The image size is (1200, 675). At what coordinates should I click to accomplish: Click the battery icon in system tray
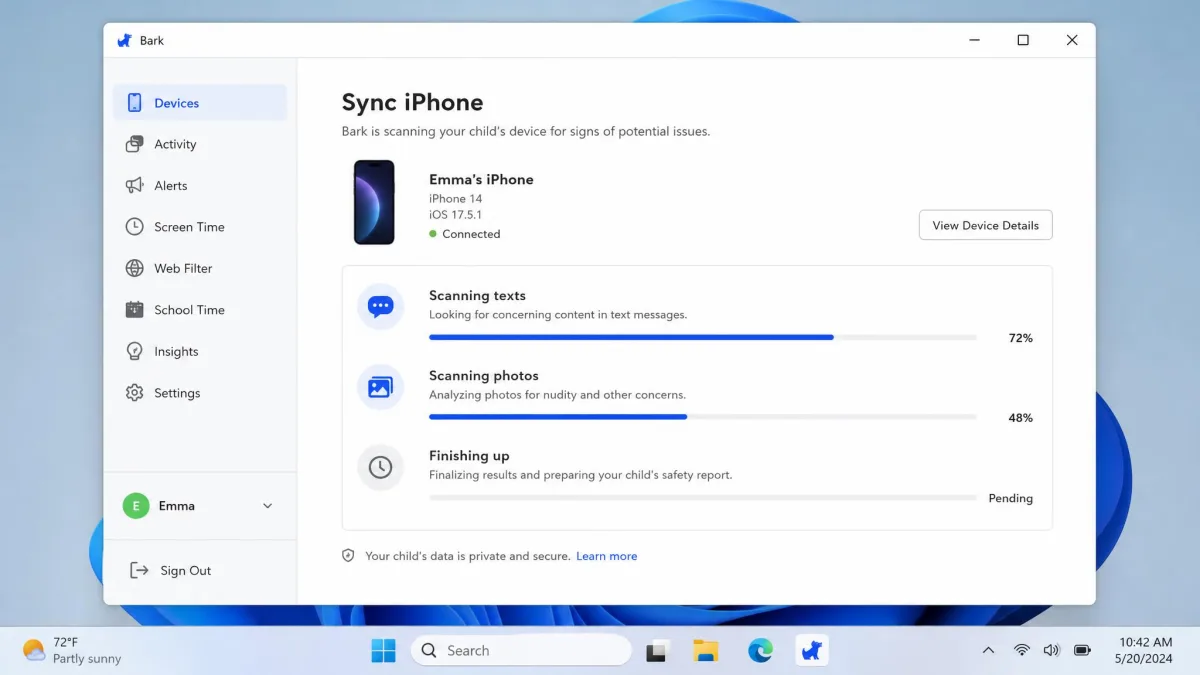click(x=1082, y=650)
